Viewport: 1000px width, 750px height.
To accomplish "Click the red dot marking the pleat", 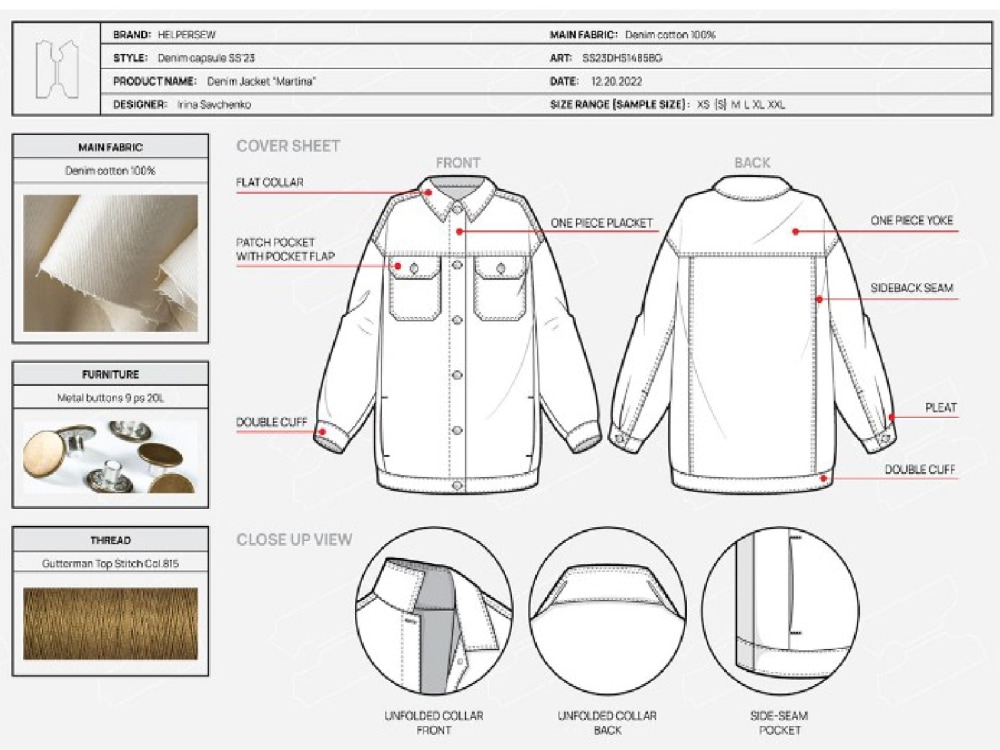I will [x=892, y=417].
